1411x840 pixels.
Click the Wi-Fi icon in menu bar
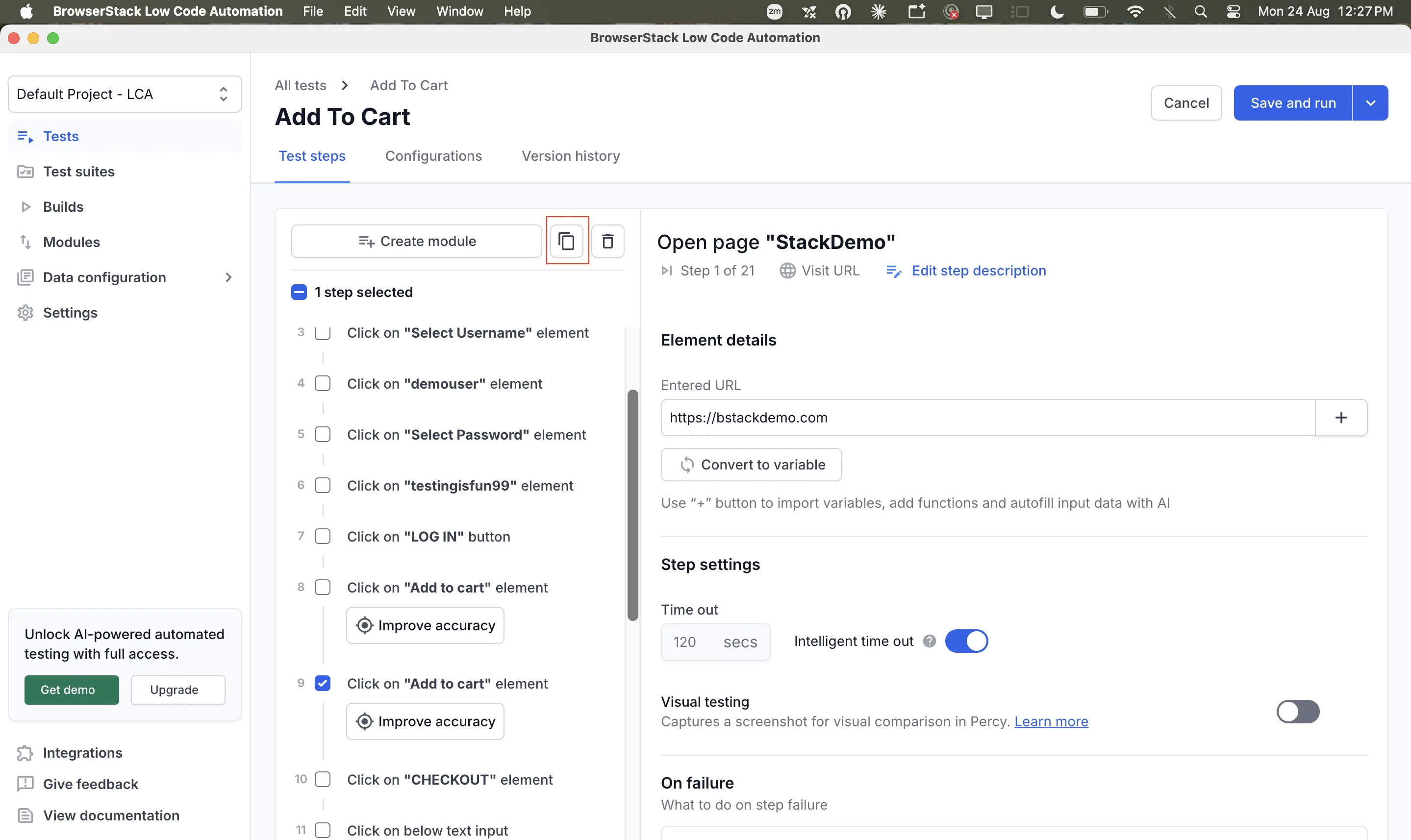[1134, 11]
